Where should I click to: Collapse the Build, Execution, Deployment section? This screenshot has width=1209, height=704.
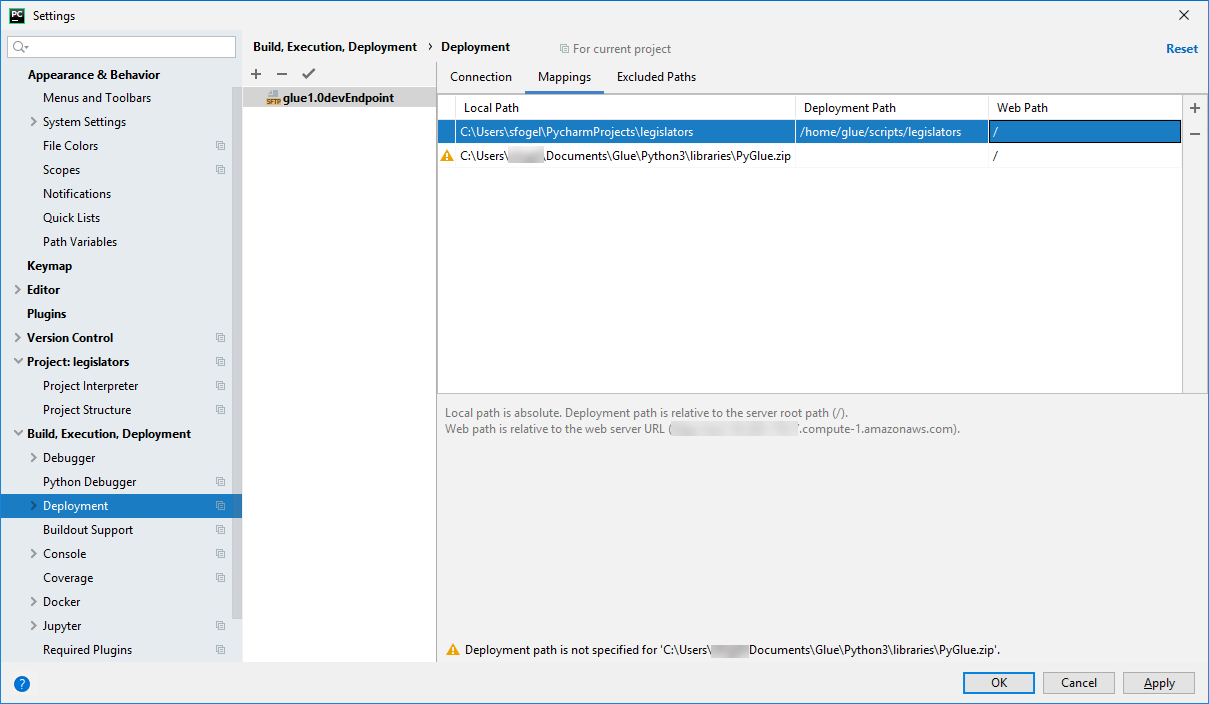tap(16, 433)
